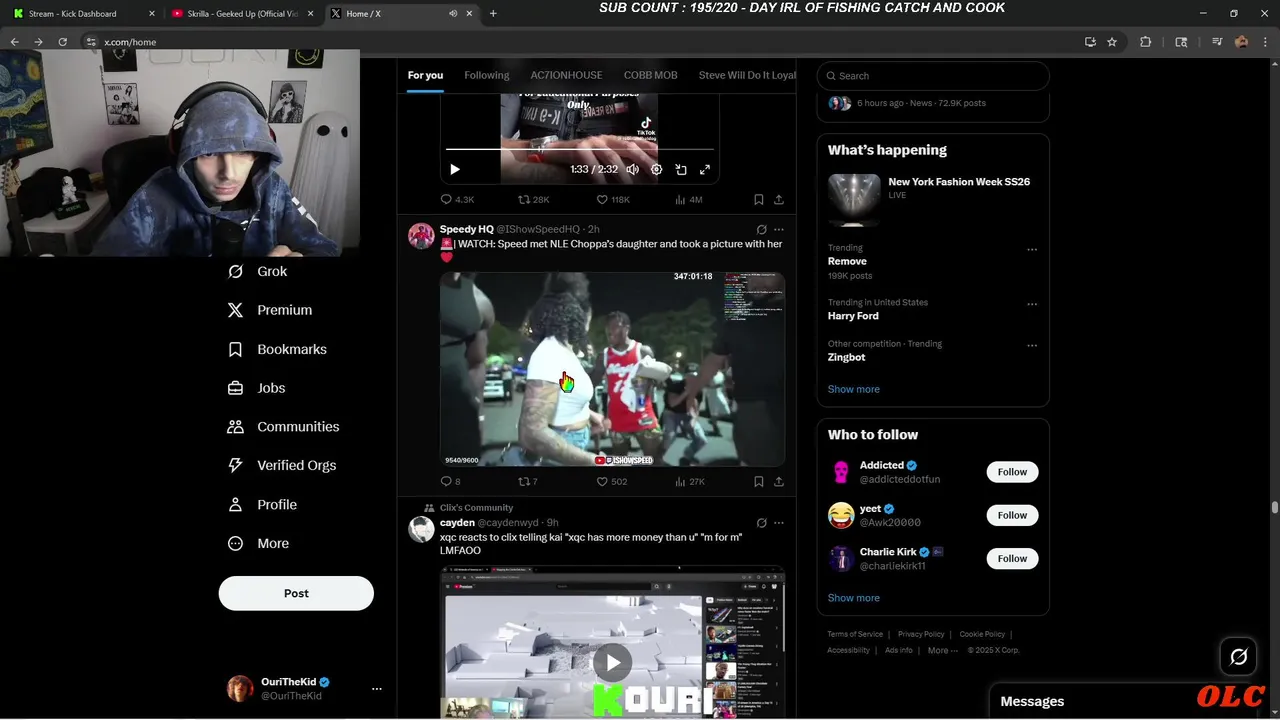1280x720 pixels.
Task: Open Speedy HQ profile avatar
Action: (421, 235)
